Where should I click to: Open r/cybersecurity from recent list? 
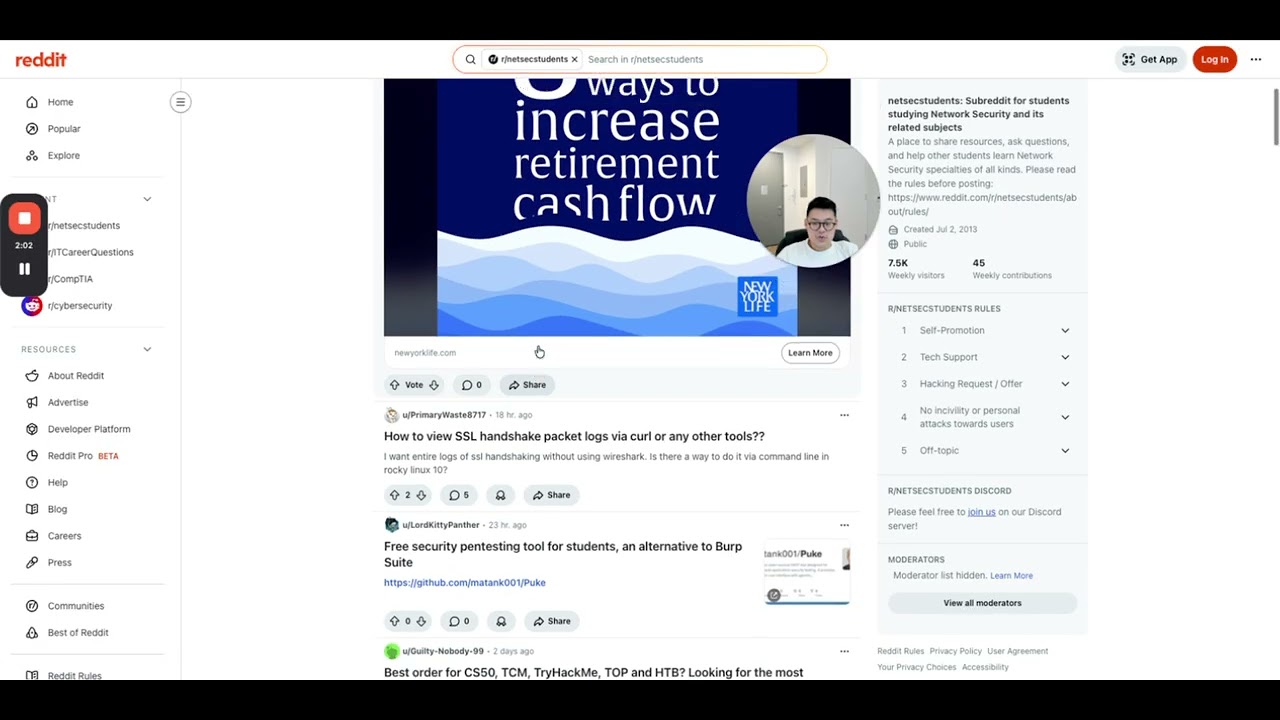click(x=79, y=306)
